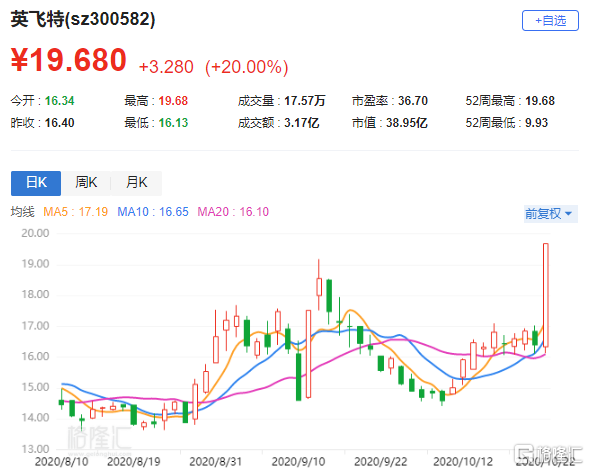This screenshot has height=471, width=589.
Task: Click the 成交量 value 17.57万
Action: pyautogui.click(x=305, y=101)
